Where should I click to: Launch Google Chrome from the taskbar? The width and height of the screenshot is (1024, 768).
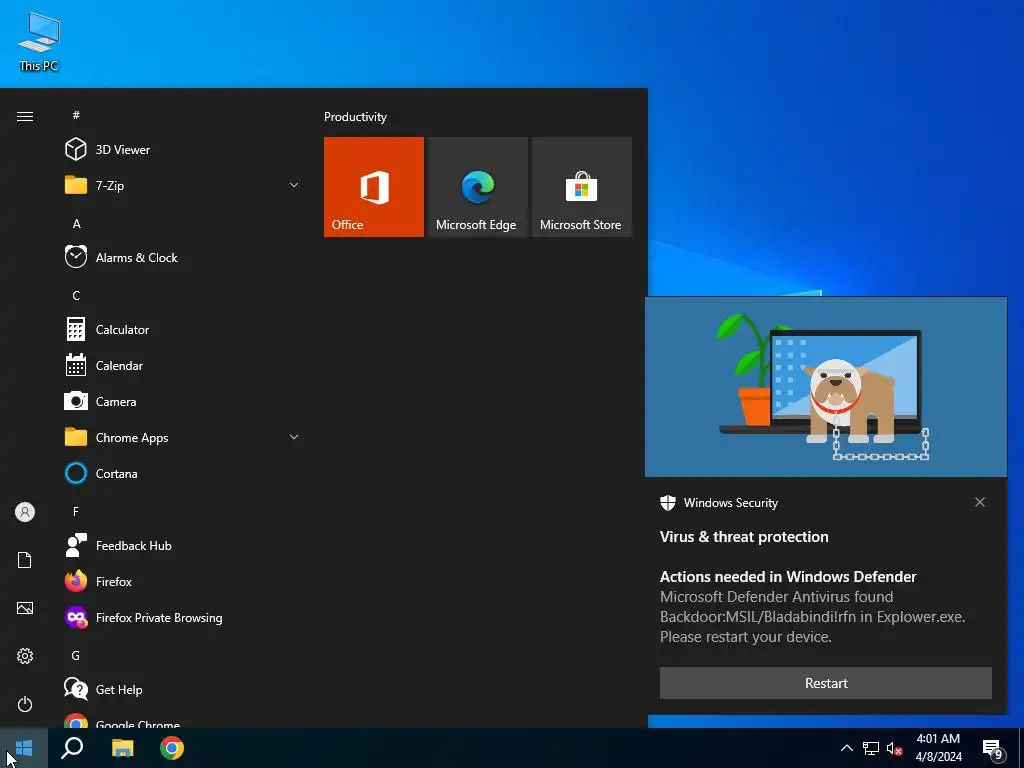coord(172,748)
